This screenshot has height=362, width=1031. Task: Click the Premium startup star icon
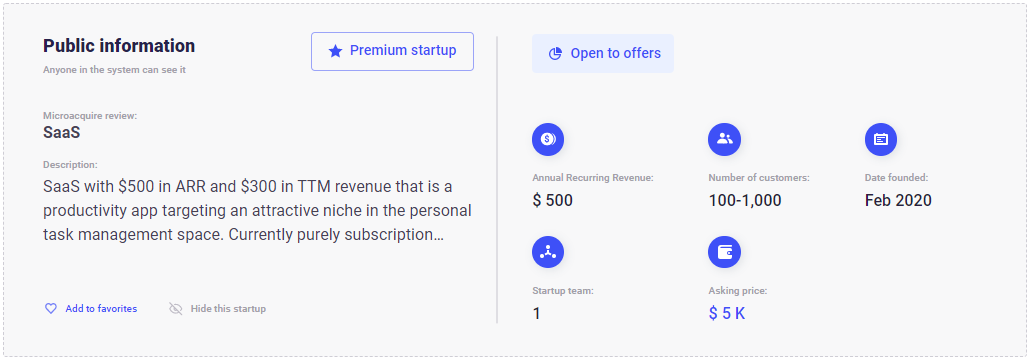[335, 51]
